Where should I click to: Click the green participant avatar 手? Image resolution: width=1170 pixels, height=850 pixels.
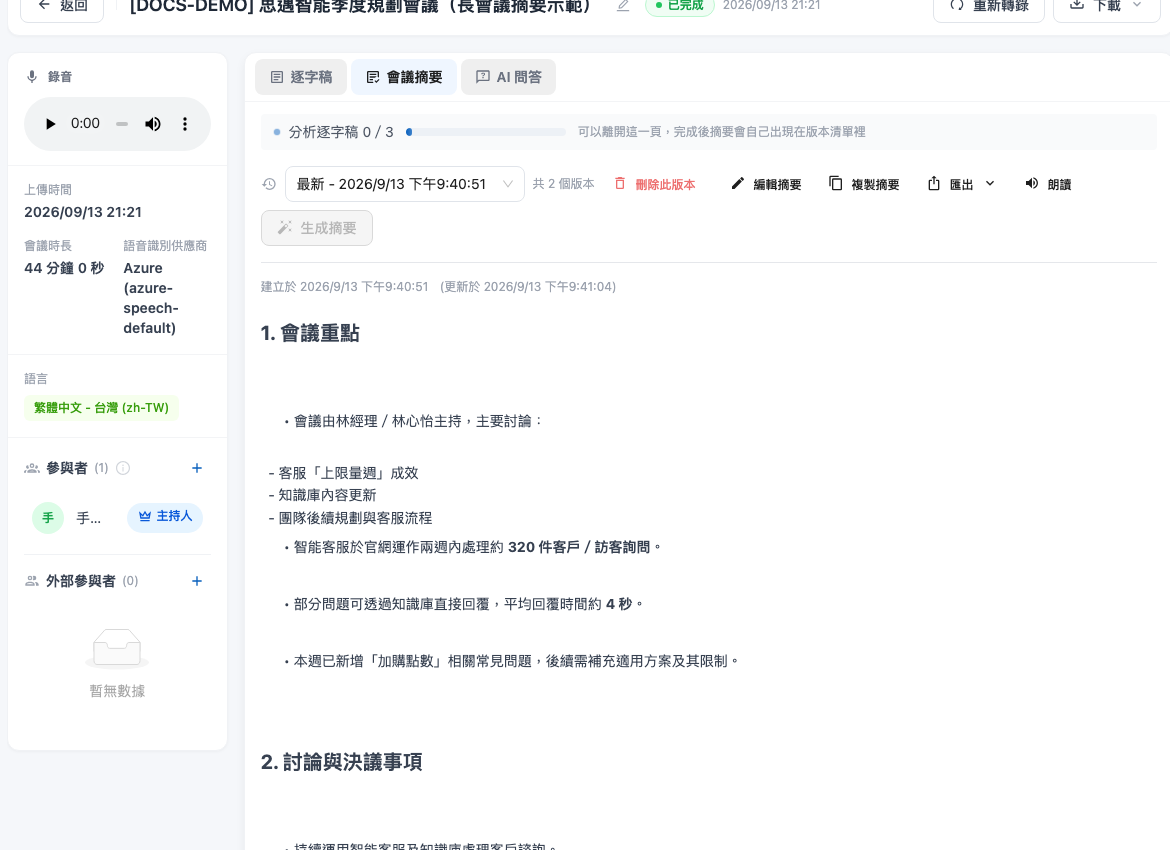point(48,518)
